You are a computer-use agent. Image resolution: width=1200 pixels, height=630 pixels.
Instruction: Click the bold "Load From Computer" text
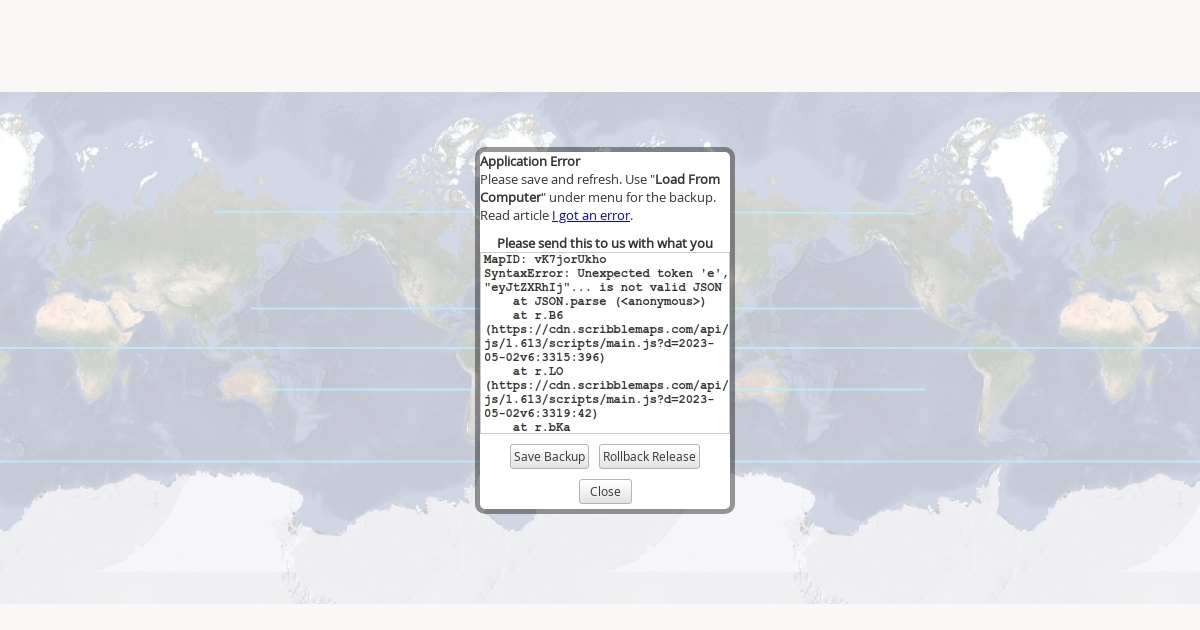(x=687, y=180)
